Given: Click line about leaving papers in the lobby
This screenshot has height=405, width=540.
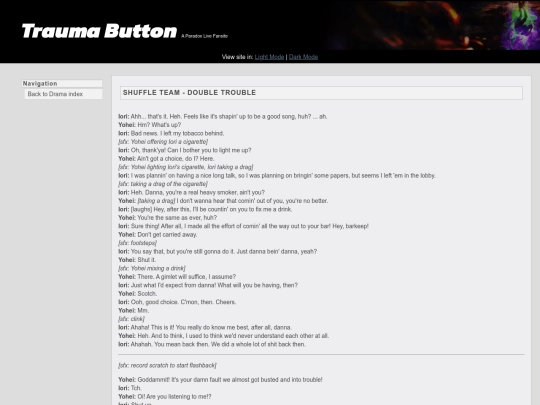Looking at the screenshot, I should tap(277, 175).
